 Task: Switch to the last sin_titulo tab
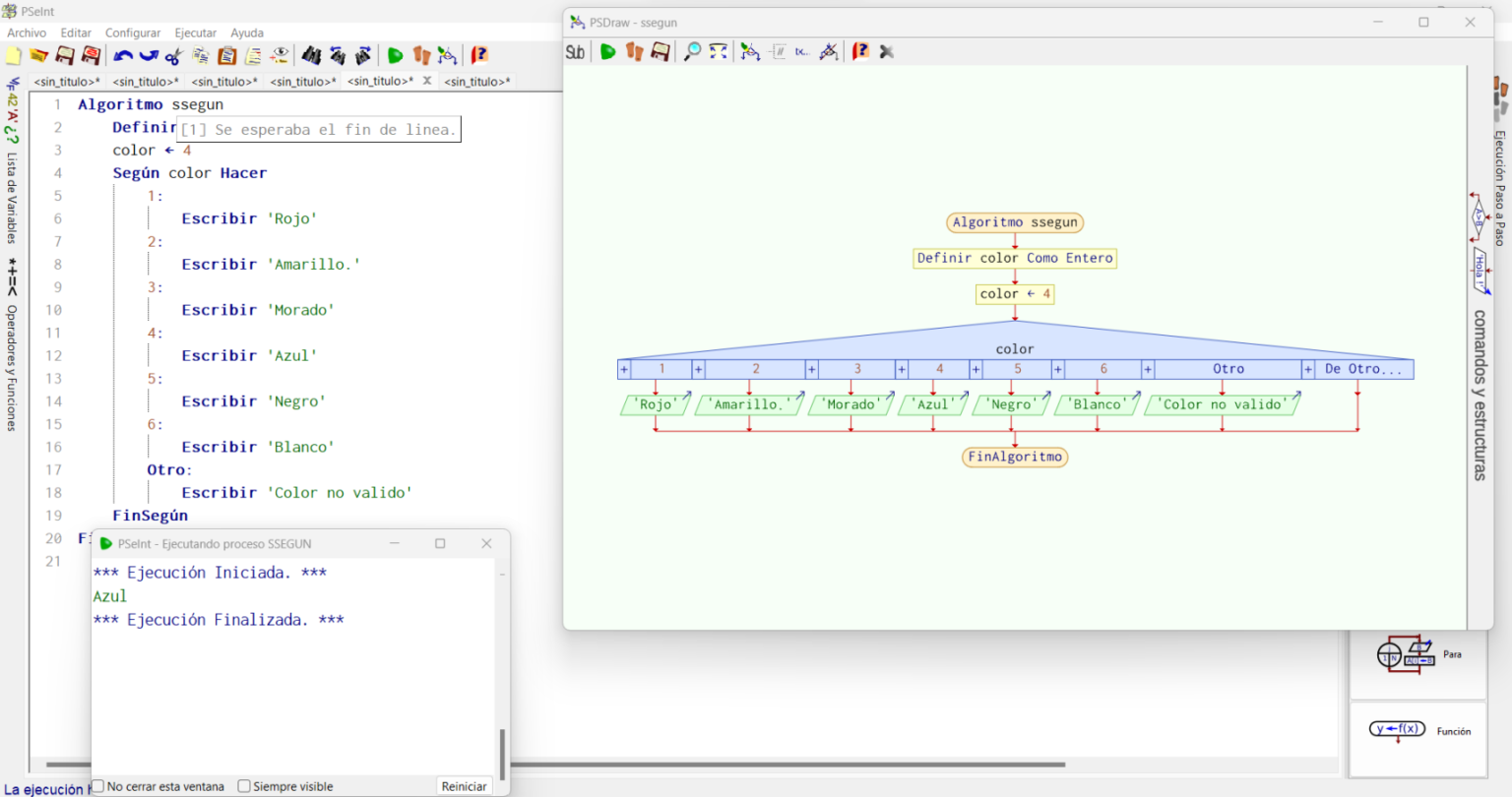[x=477, y=81]
